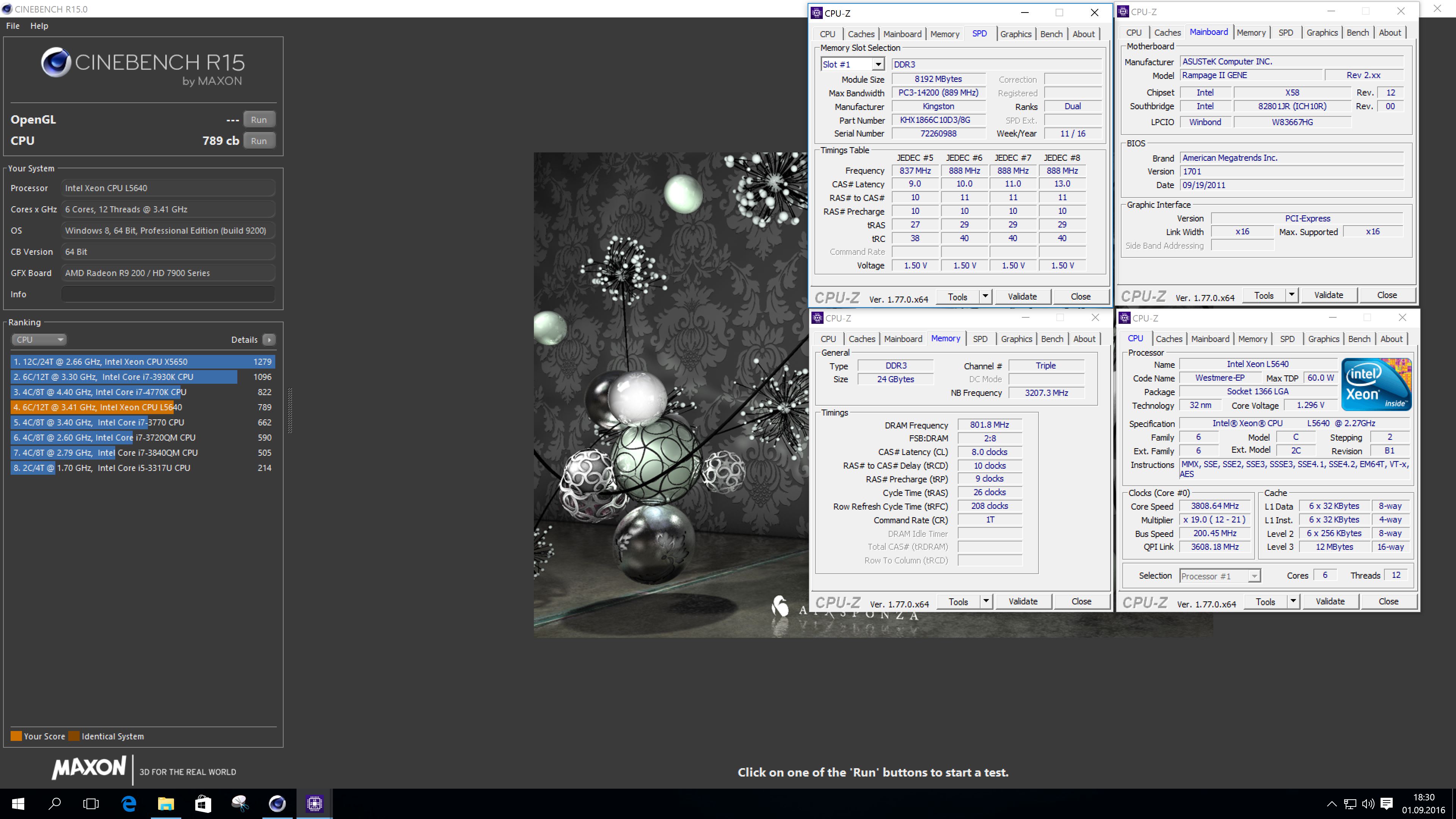Click Tools button in CPU window
The width and height of the screenshot is (1456, 819).
pos(1265,601)
